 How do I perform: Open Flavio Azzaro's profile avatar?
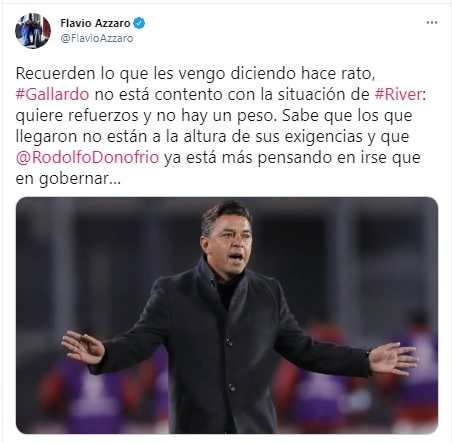coord(33,31)
